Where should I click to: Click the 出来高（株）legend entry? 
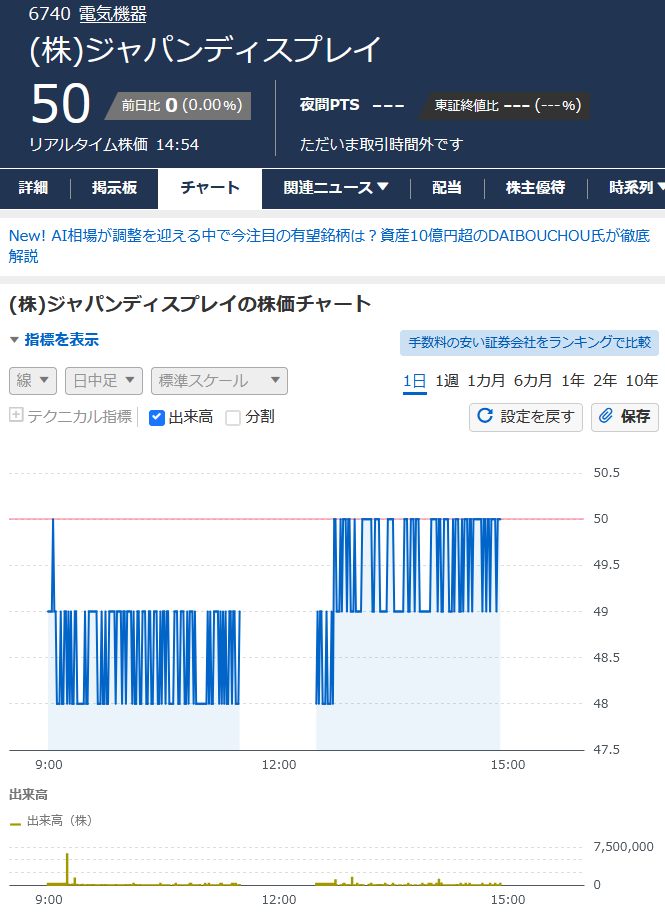[51, 821]
